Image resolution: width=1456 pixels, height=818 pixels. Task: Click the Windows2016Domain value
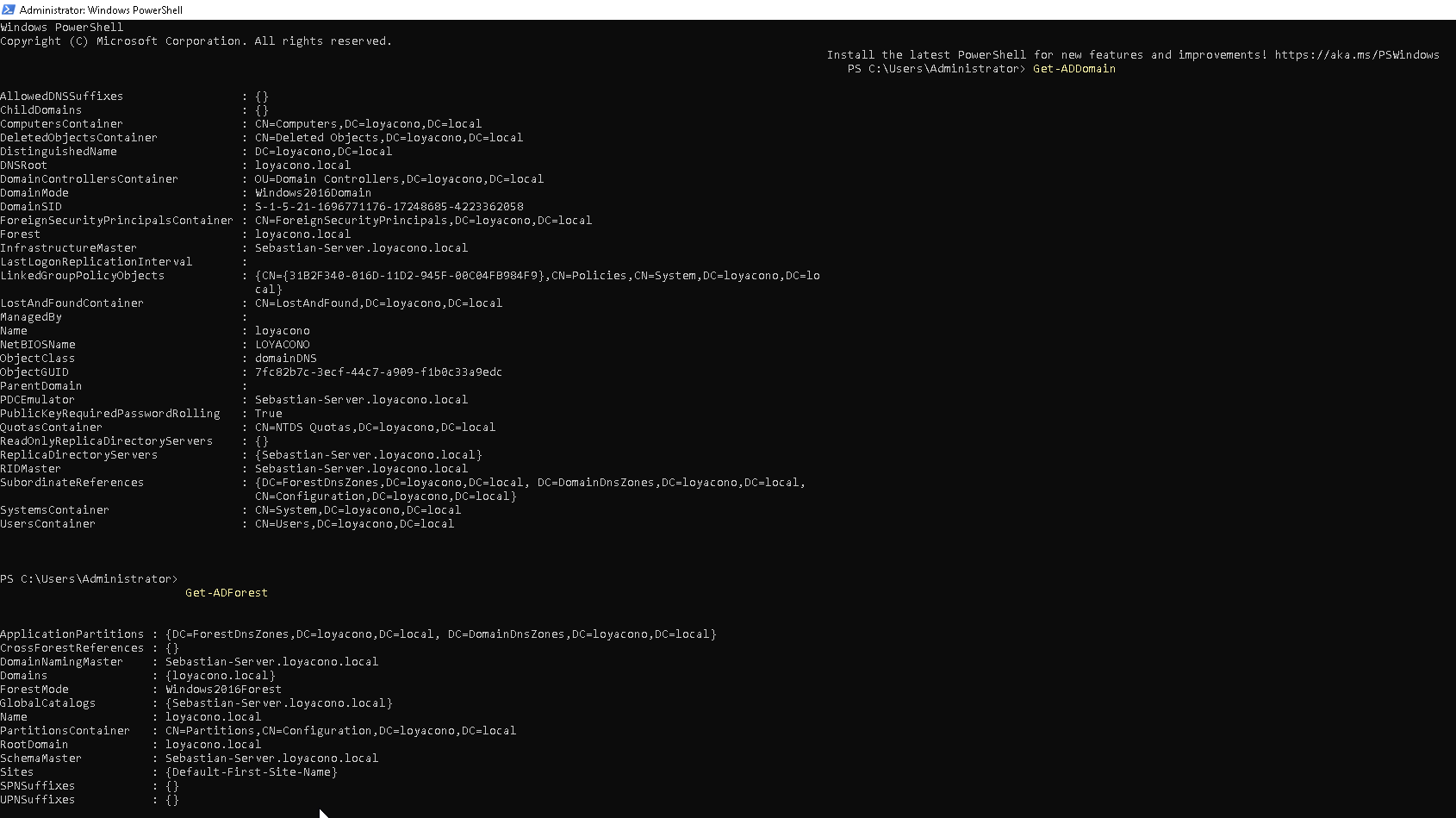tap(313, 193)
